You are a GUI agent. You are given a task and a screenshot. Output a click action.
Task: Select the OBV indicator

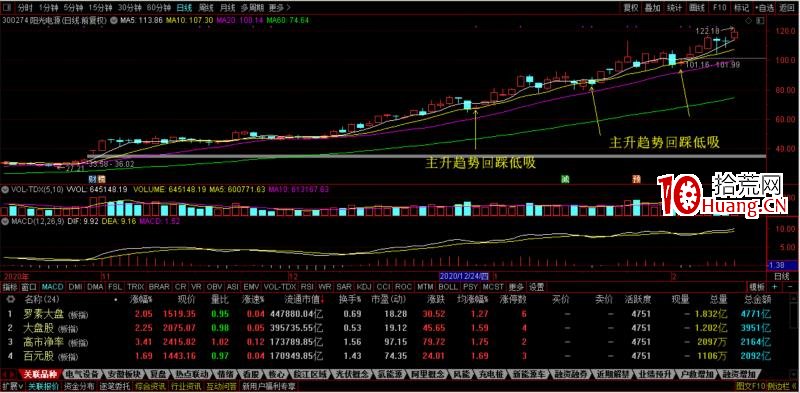pos(213,287)
